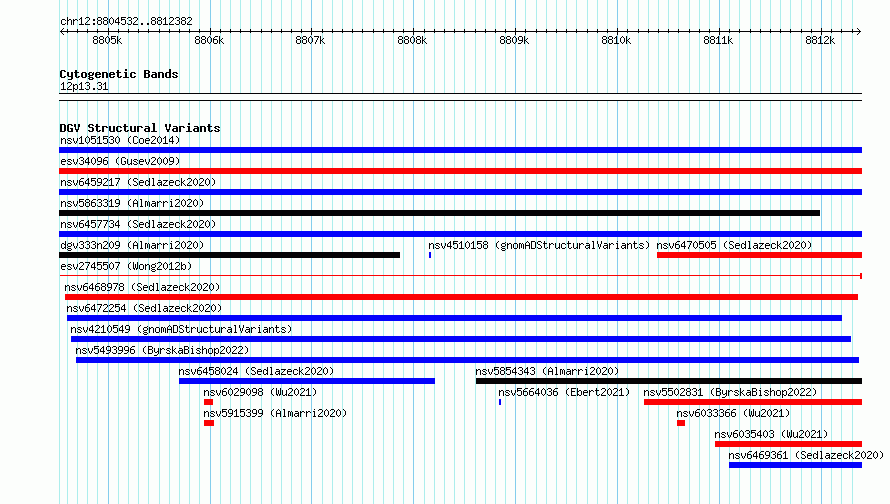Select the blue nsv6459217 variant bar
The width and height of the screenshot is (890, 504).
460,192
